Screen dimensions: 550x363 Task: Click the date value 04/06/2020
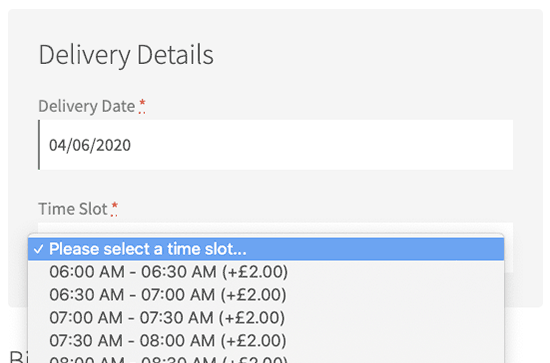pos(90,145)
